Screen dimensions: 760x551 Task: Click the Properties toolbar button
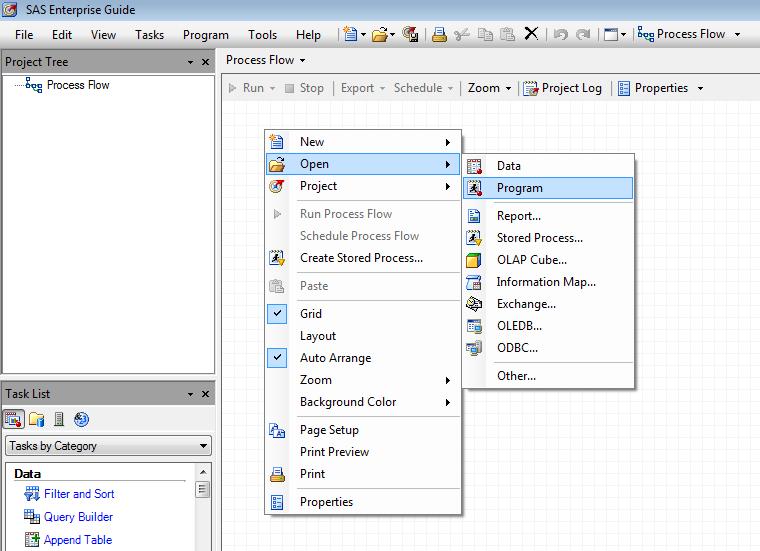(653, 88)
